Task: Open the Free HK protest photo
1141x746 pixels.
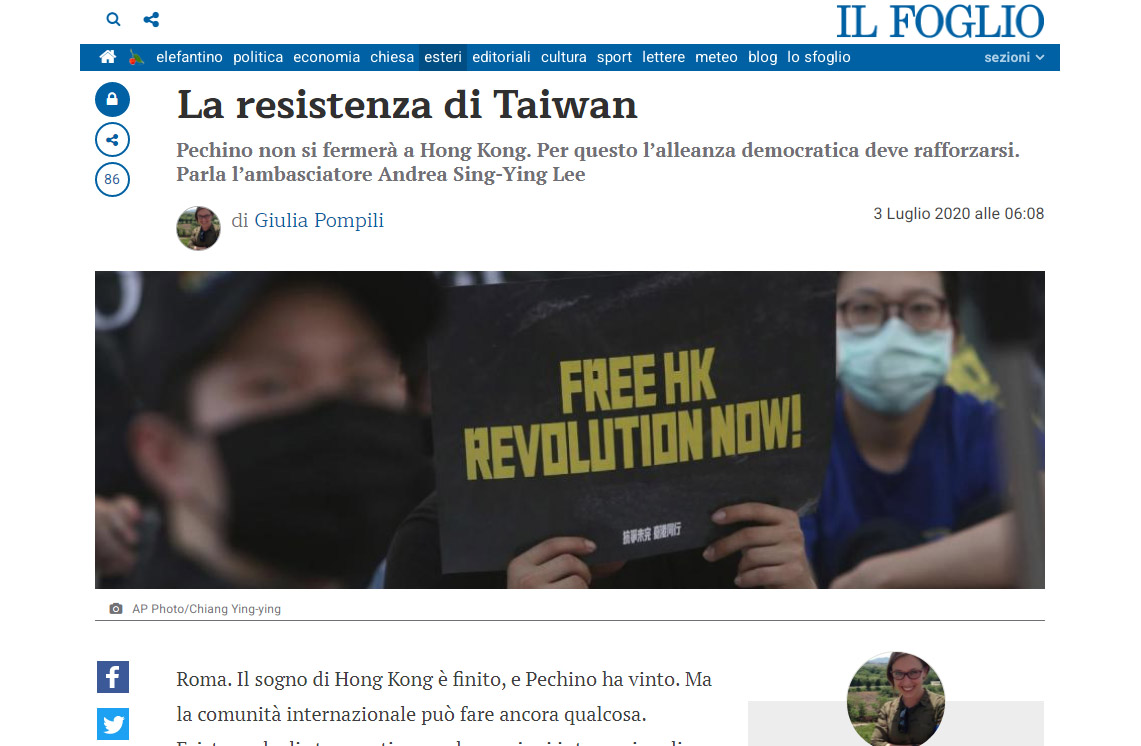Action: pos(570,430)
